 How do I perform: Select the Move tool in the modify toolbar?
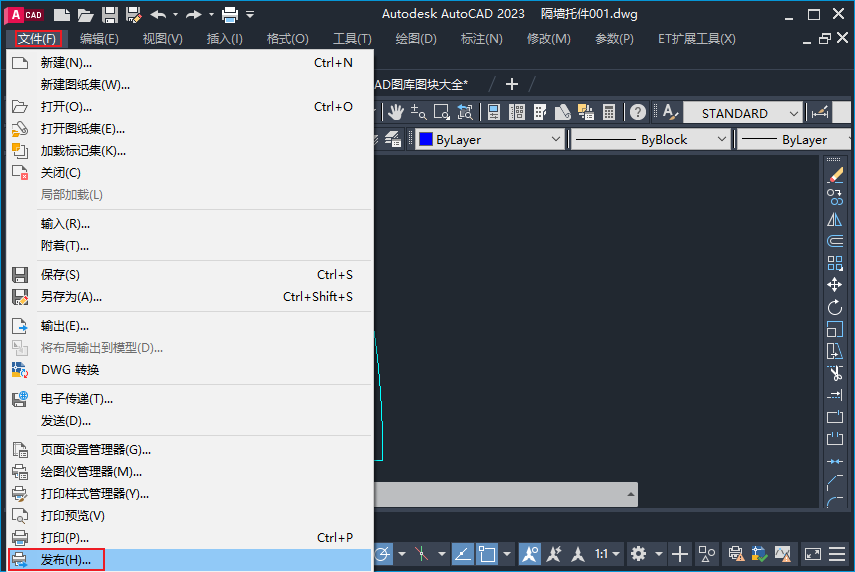click(x=835, y=285)
